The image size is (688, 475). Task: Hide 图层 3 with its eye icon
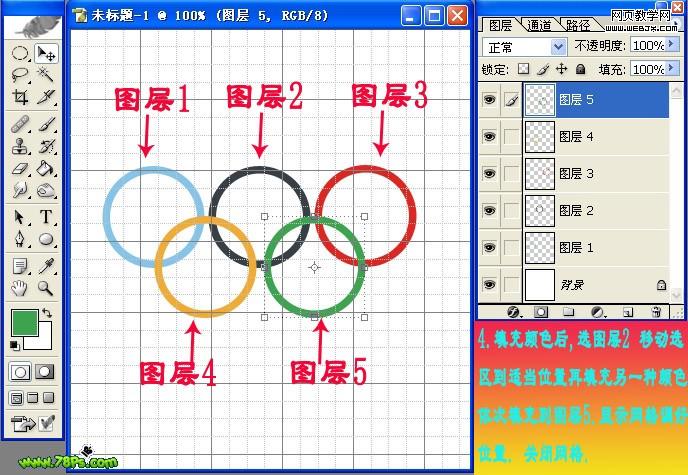(x=489, y=174)
